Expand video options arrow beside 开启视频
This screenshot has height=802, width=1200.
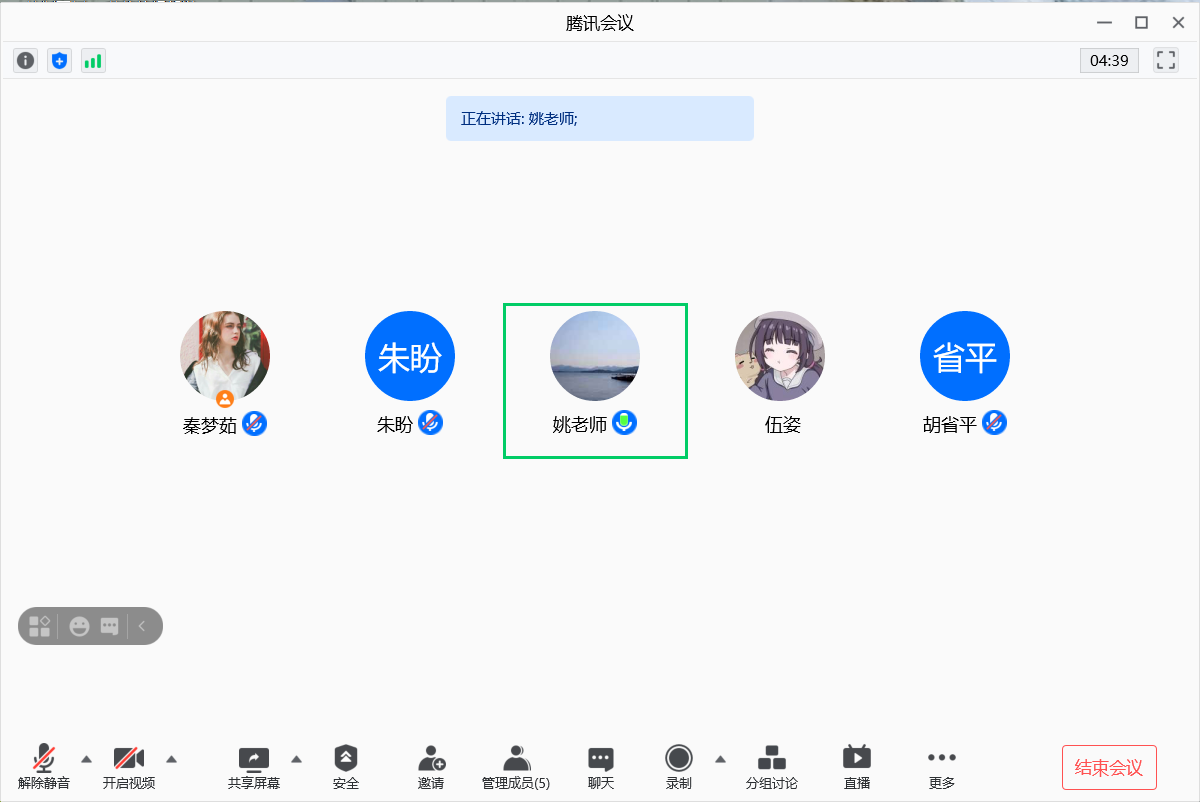(171, 758)
